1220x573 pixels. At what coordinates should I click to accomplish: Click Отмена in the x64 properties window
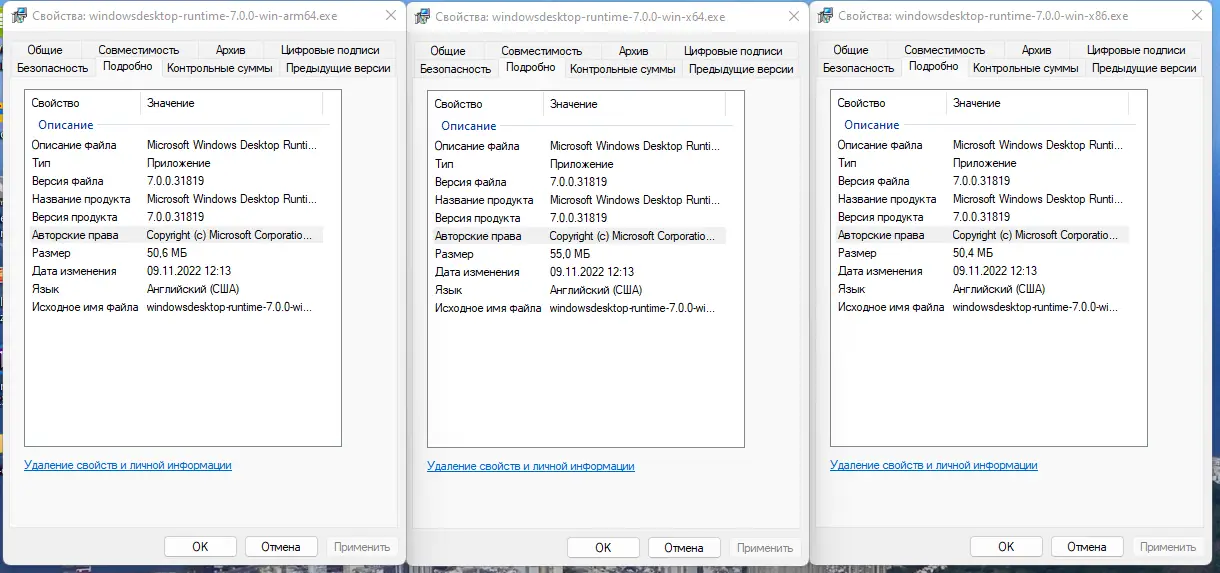(684, 547)
